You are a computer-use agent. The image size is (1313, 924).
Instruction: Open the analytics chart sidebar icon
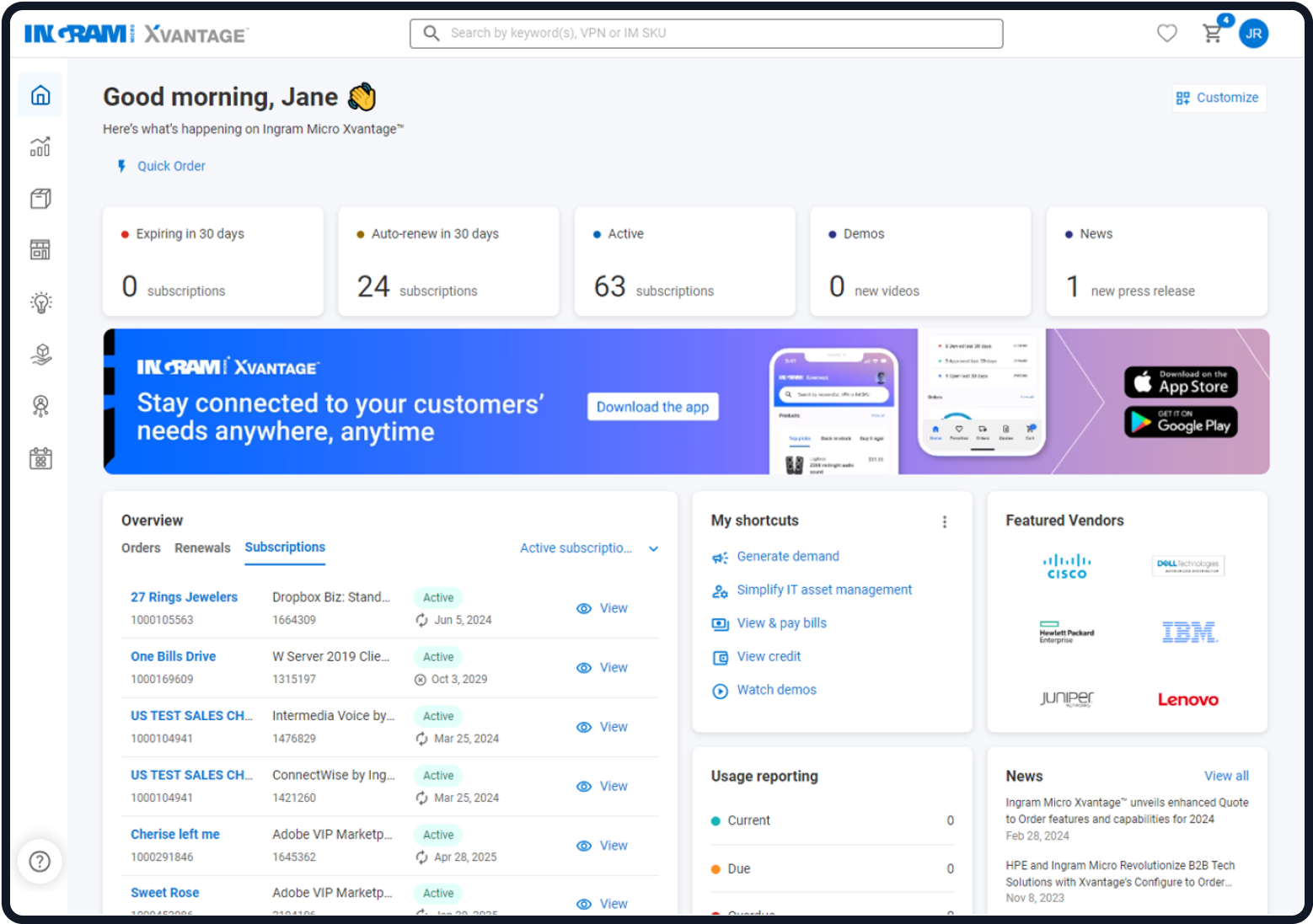[x=40, y=147]
